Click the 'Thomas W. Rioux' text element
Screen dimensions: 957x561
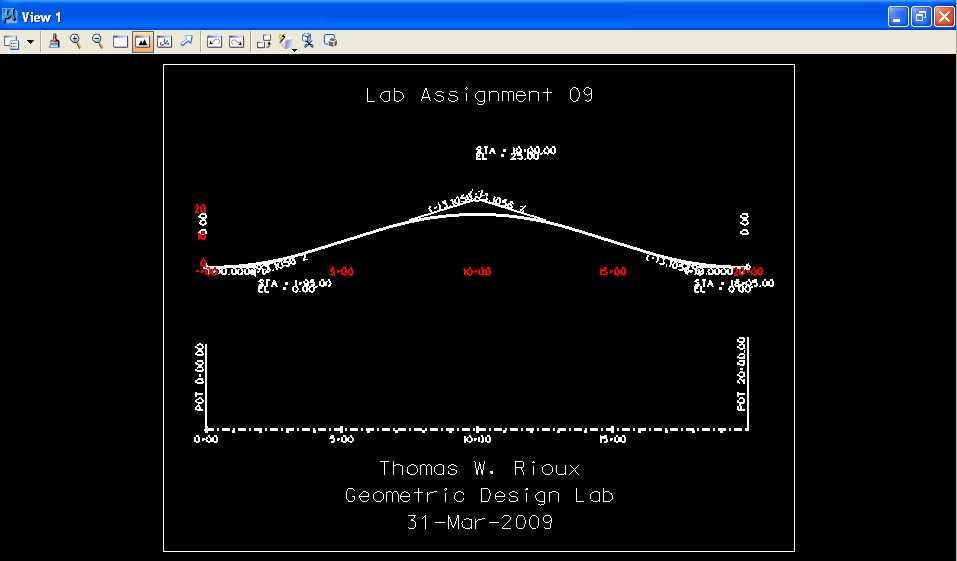click(x=479, y=469)
